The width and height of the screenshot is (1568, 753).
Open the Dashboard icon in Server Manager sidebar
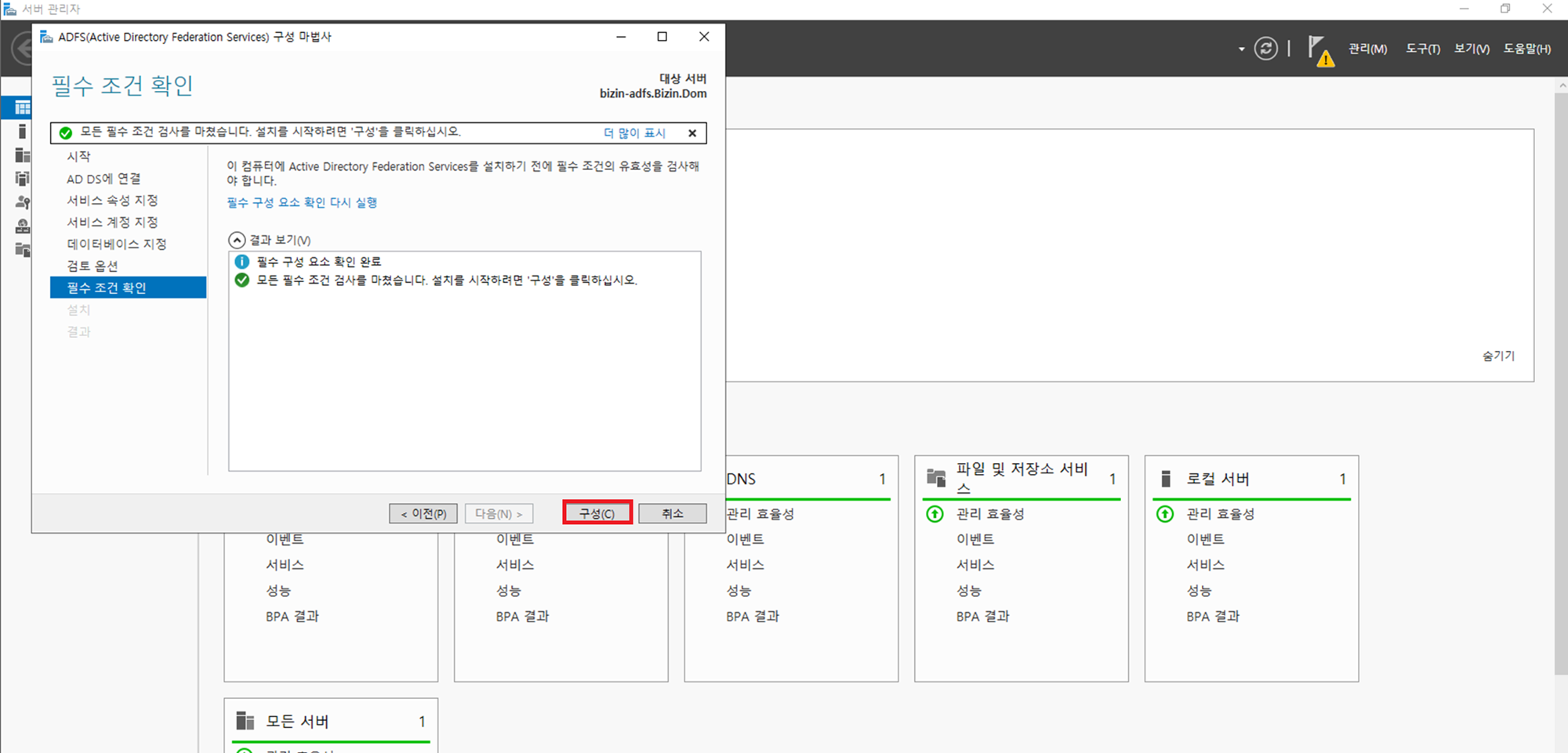click(x=22, y=107)
